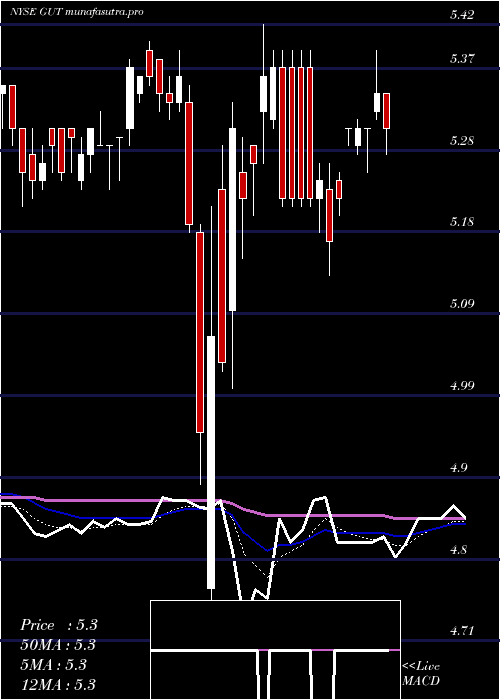Click the last red candlestick on the right

(387, 111)
